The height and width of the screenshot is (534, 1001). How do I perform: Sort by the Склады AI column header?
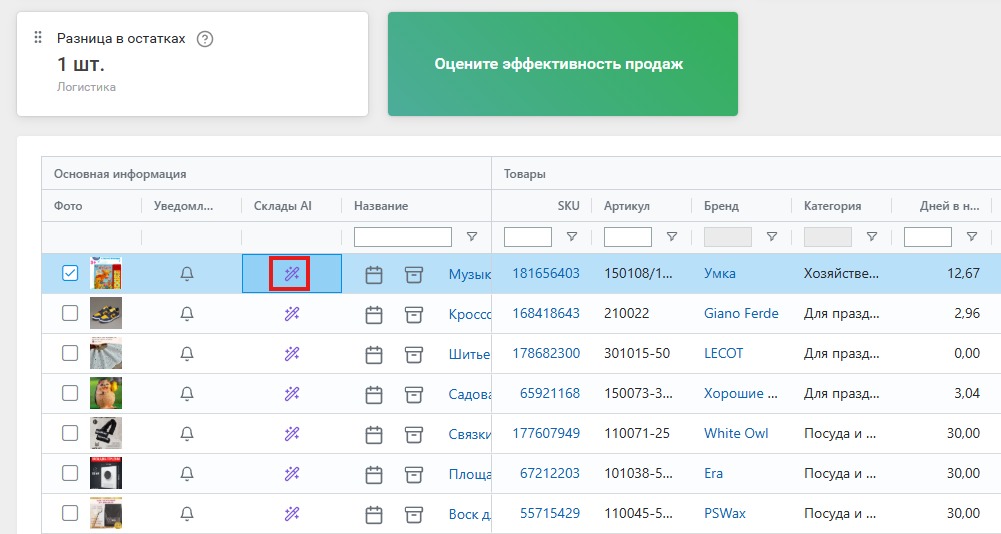tap(283, 206)
